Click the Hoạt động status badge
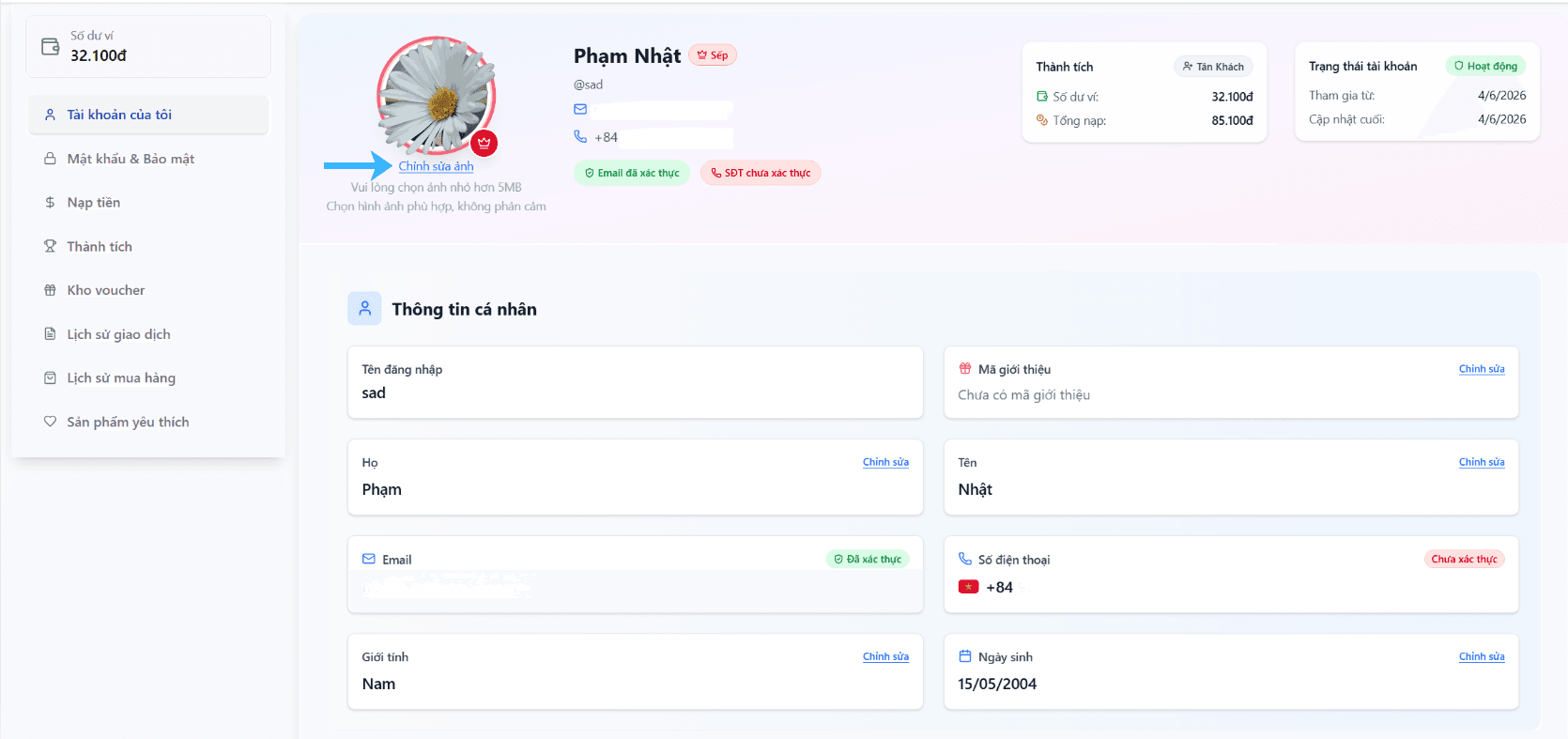Screen dimensions: 1568x739 1485,66
